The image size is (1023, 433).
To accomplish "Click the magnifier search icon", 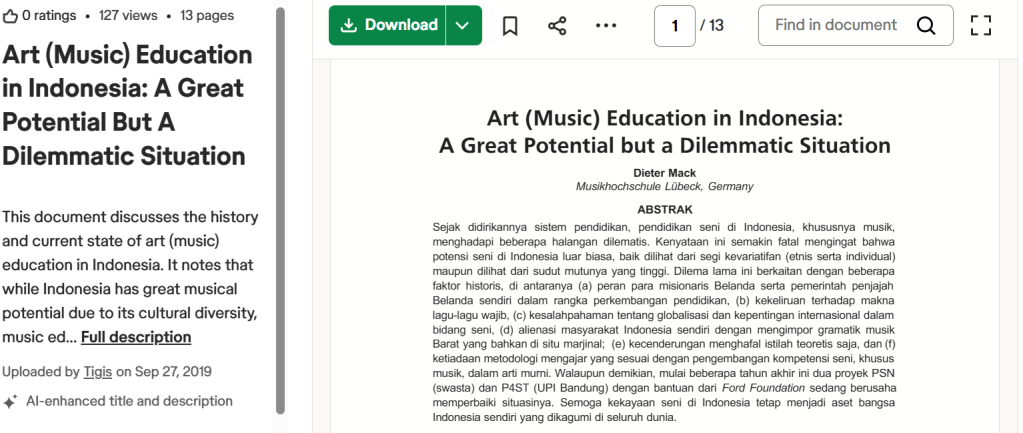I will point(926,25).
